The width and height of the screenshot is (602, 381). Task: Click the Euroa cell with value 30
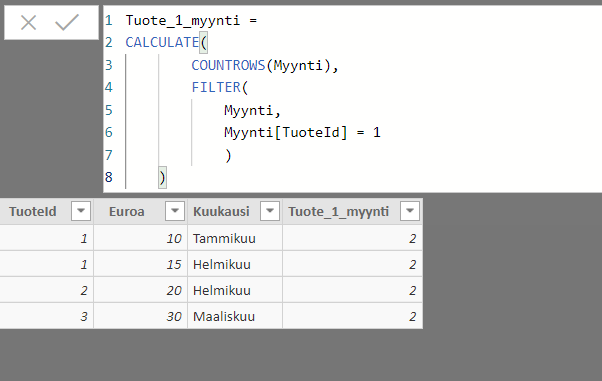tap(141, 316)
